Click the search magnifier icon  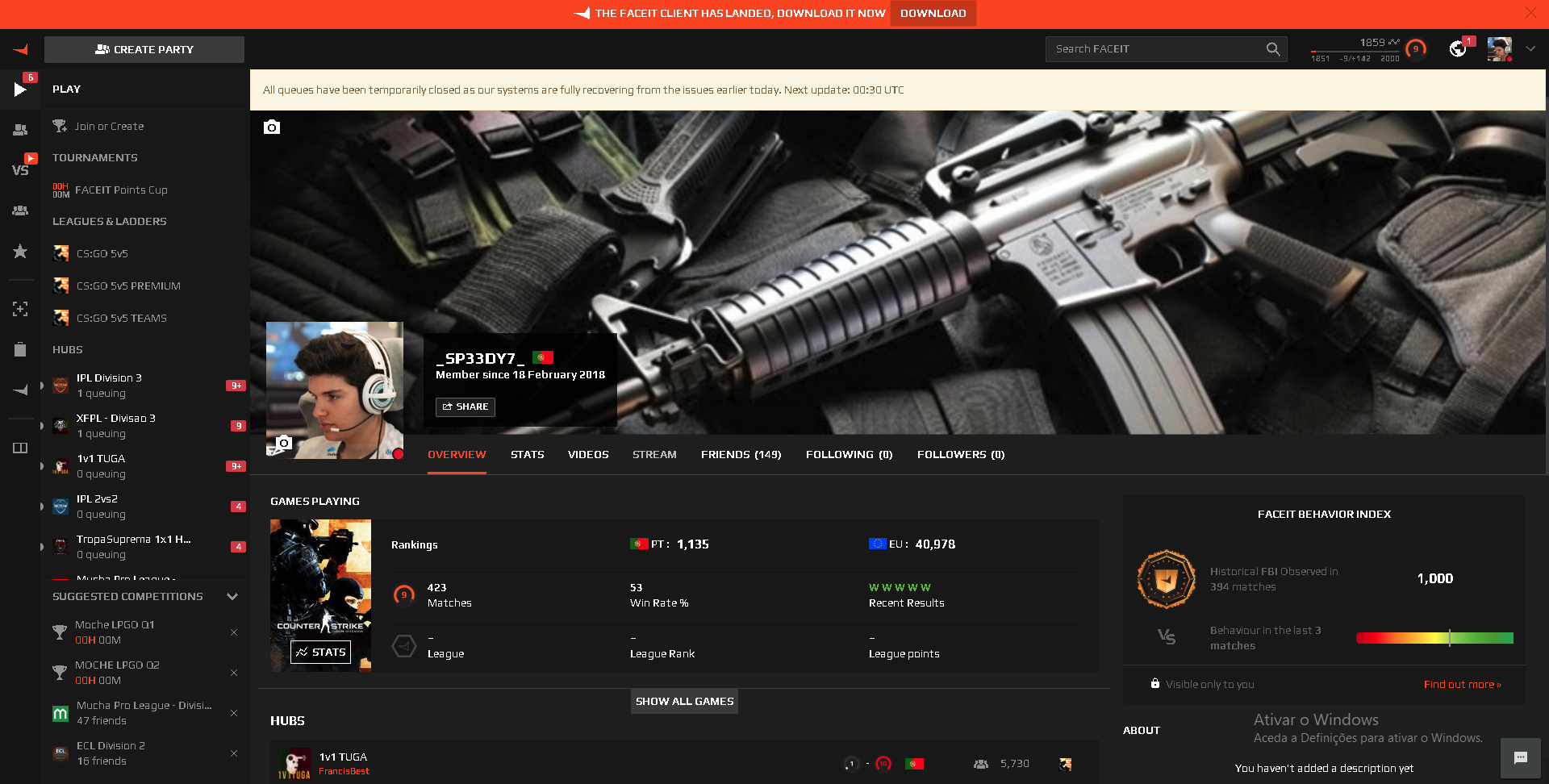coord(1273,49)
